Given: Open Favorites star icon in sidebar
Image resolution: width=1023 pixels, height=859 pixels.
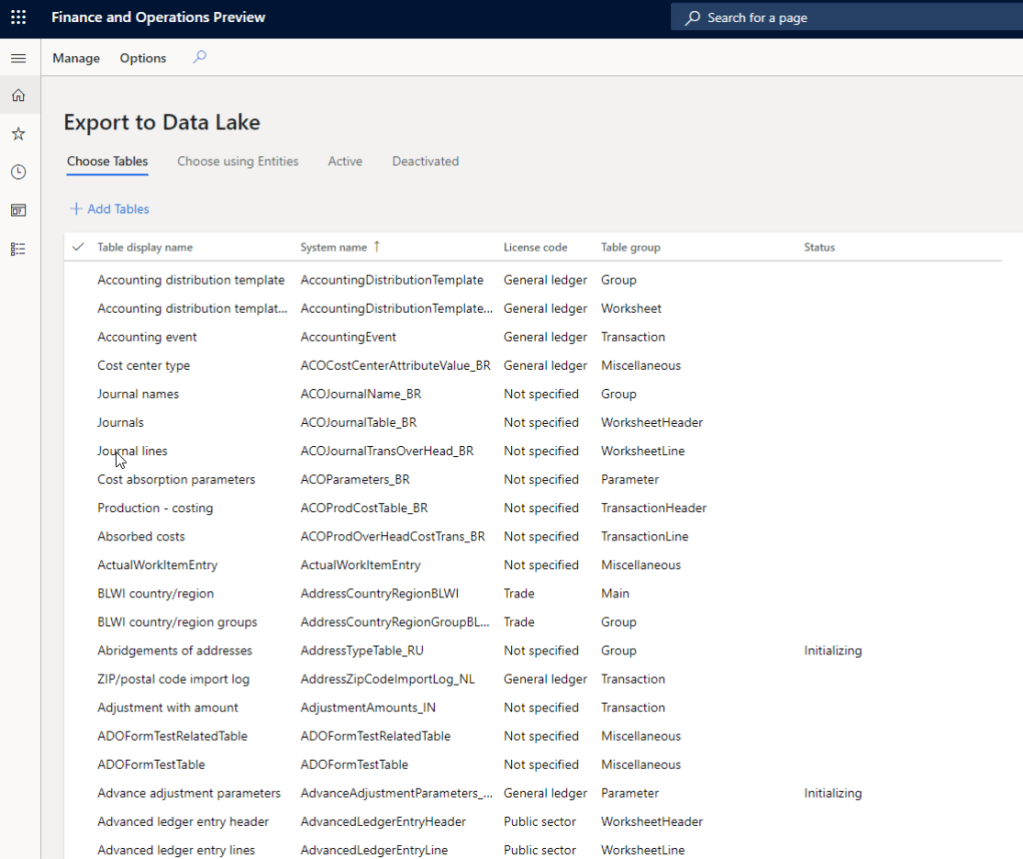Looking at the screenshot, I should tap(18, 134).
